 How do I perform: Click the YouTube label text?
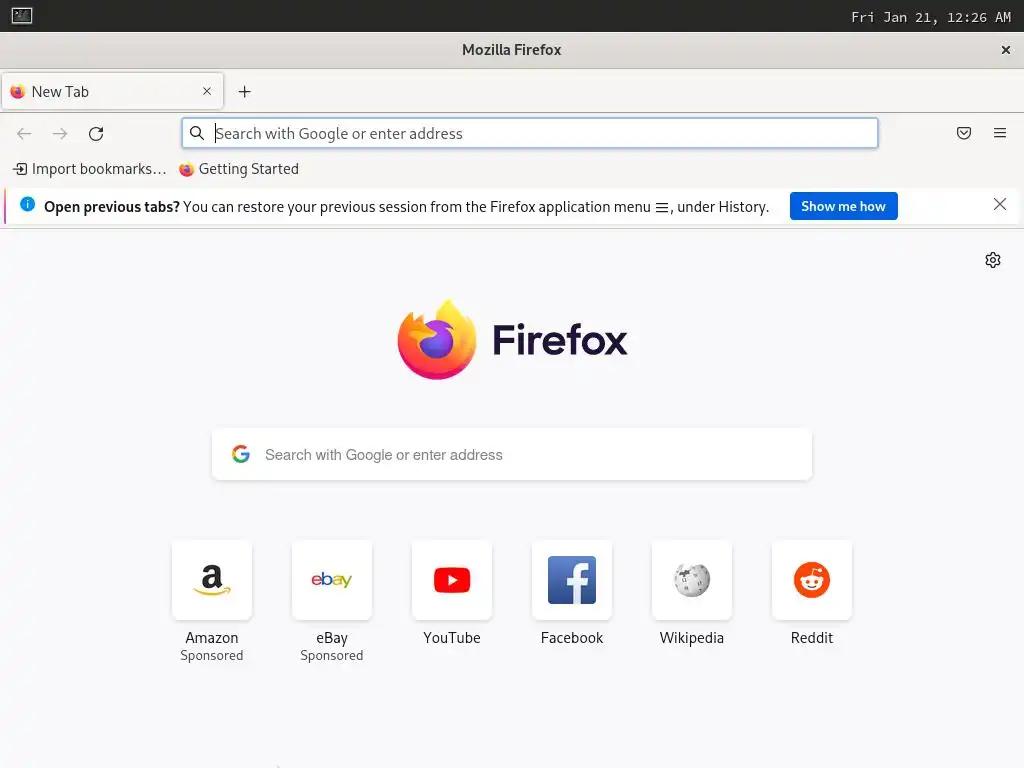(x=452, y=637)
